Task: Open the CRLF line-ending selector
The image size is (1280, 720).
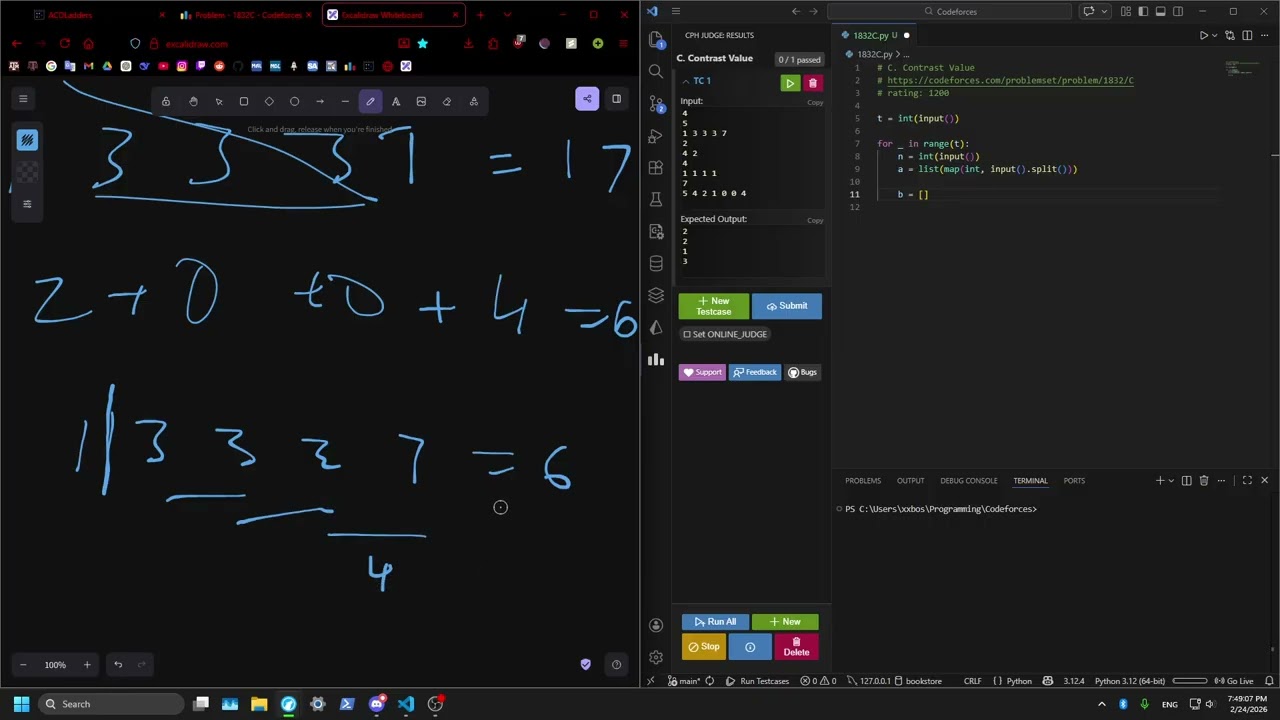Action: (972, 681)
